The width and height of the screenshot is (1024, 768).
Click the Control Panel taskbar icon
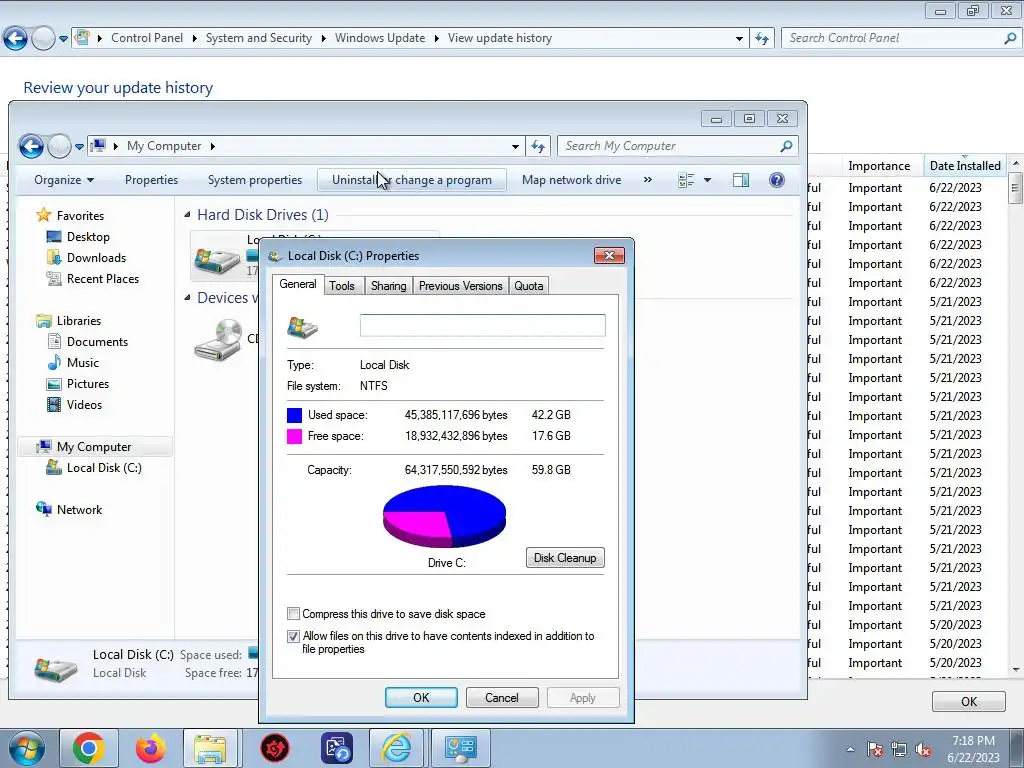pos(460,748)
